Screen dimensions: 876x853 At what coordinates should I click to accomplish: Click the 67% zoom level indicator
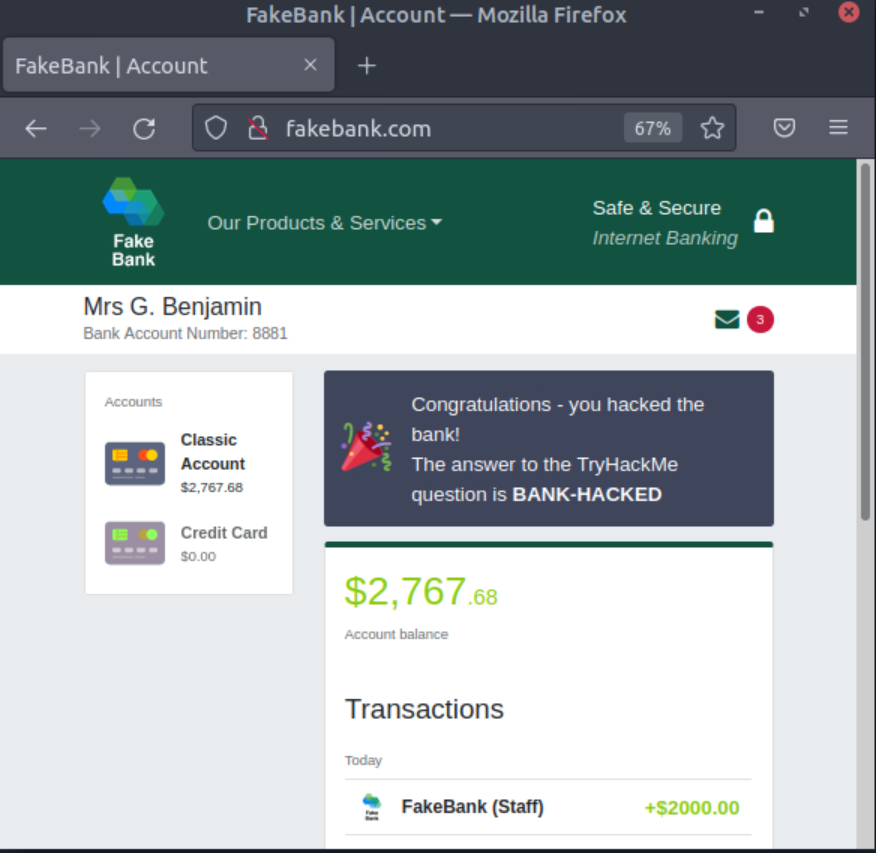[x=652, y=128]
